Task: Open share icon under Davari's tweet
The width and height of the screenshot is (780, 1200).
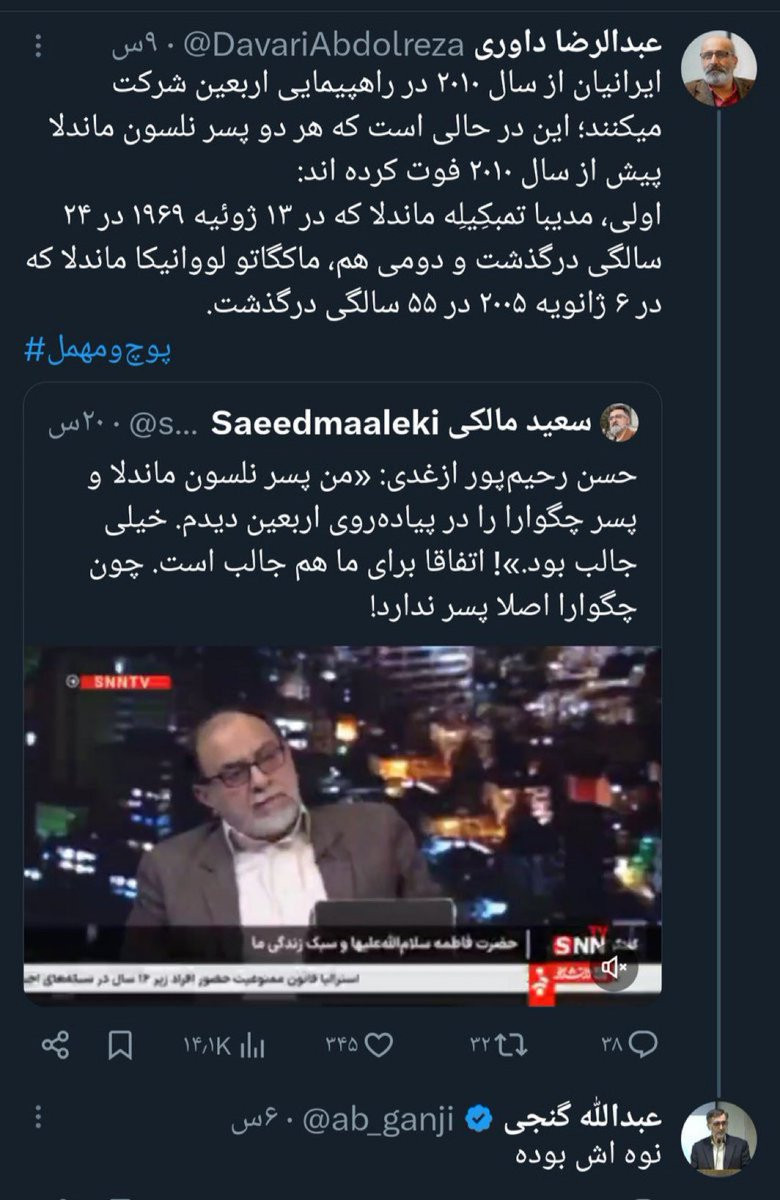Action: click(54, 1045)
